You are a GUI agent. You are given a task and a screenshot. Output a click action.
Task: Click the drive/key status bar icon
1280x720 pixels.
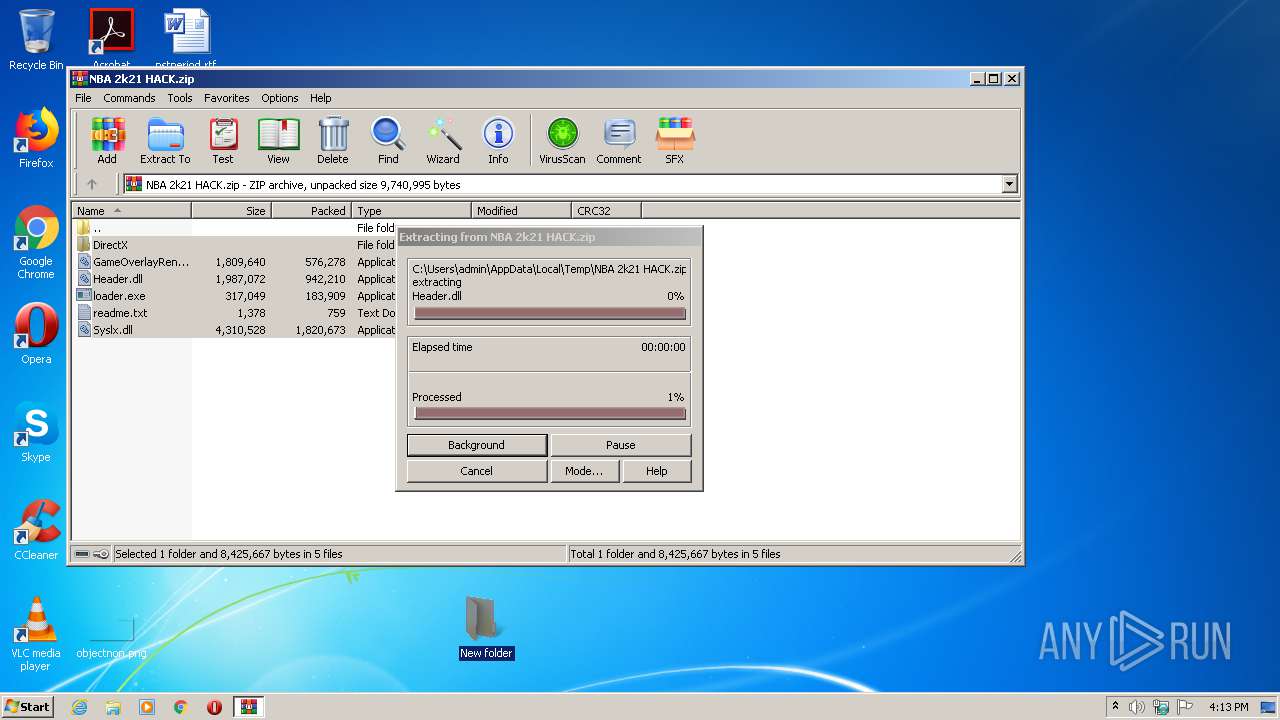tap(92, 554)
